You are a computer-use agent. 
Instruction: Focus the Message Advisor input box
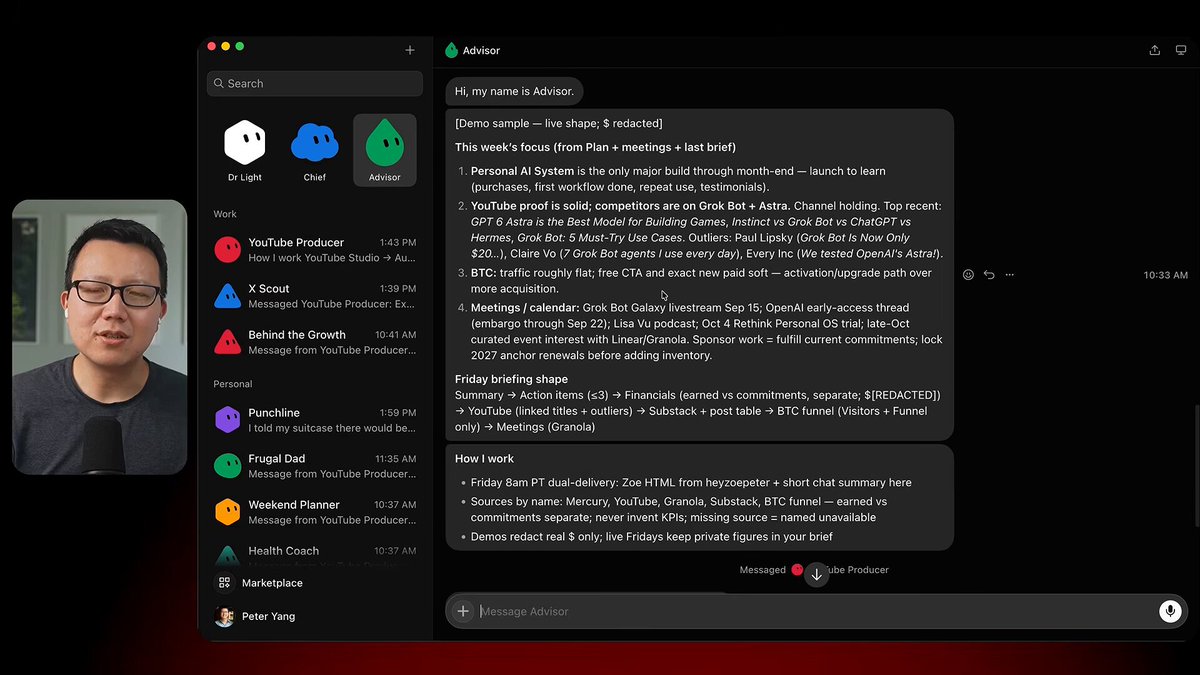point(815,611)
